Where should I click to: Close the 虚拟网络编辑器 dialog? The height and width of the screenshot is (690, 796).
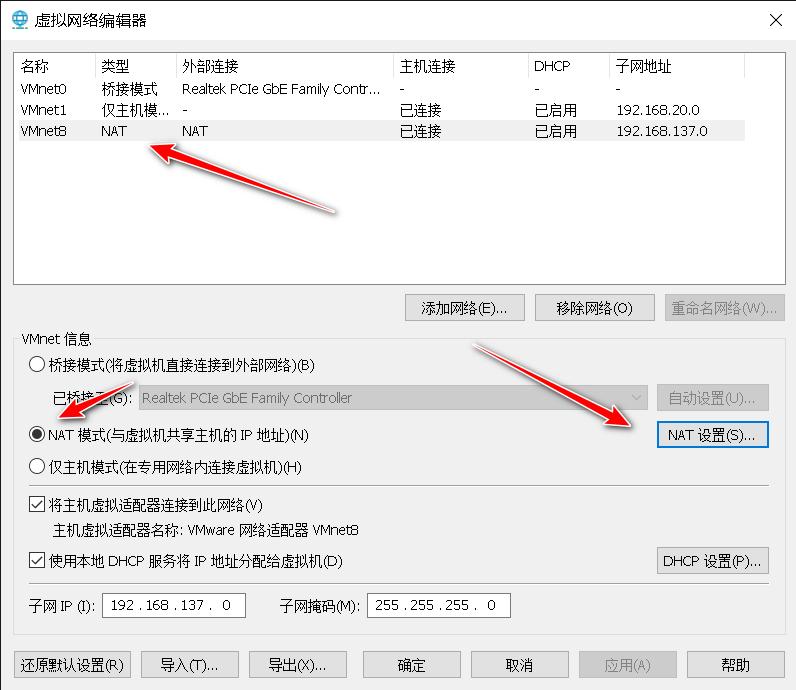click(x=775, y=20)
